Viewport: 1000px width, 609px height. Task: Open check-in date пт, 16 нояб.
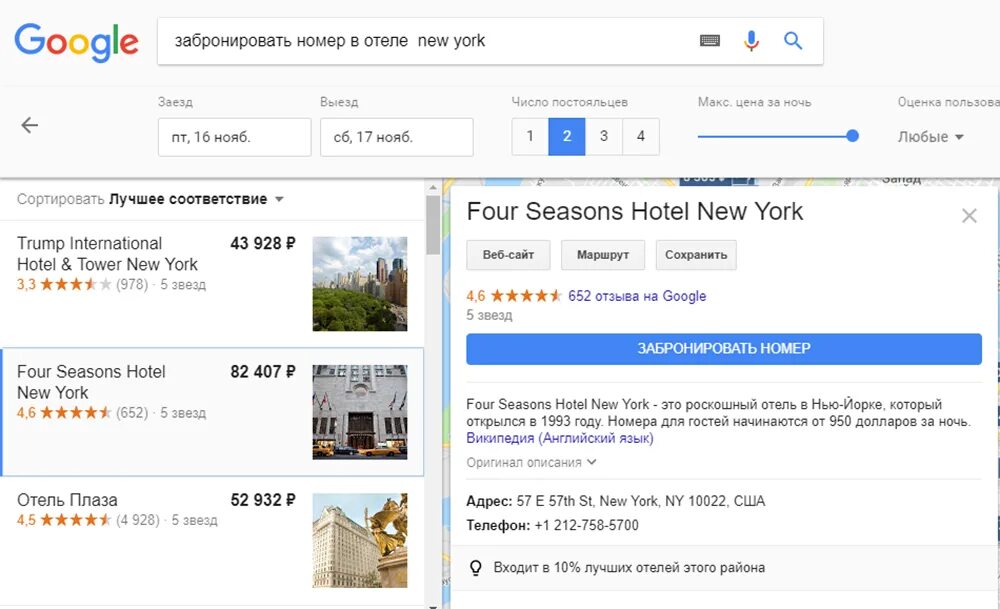(234, 137)
